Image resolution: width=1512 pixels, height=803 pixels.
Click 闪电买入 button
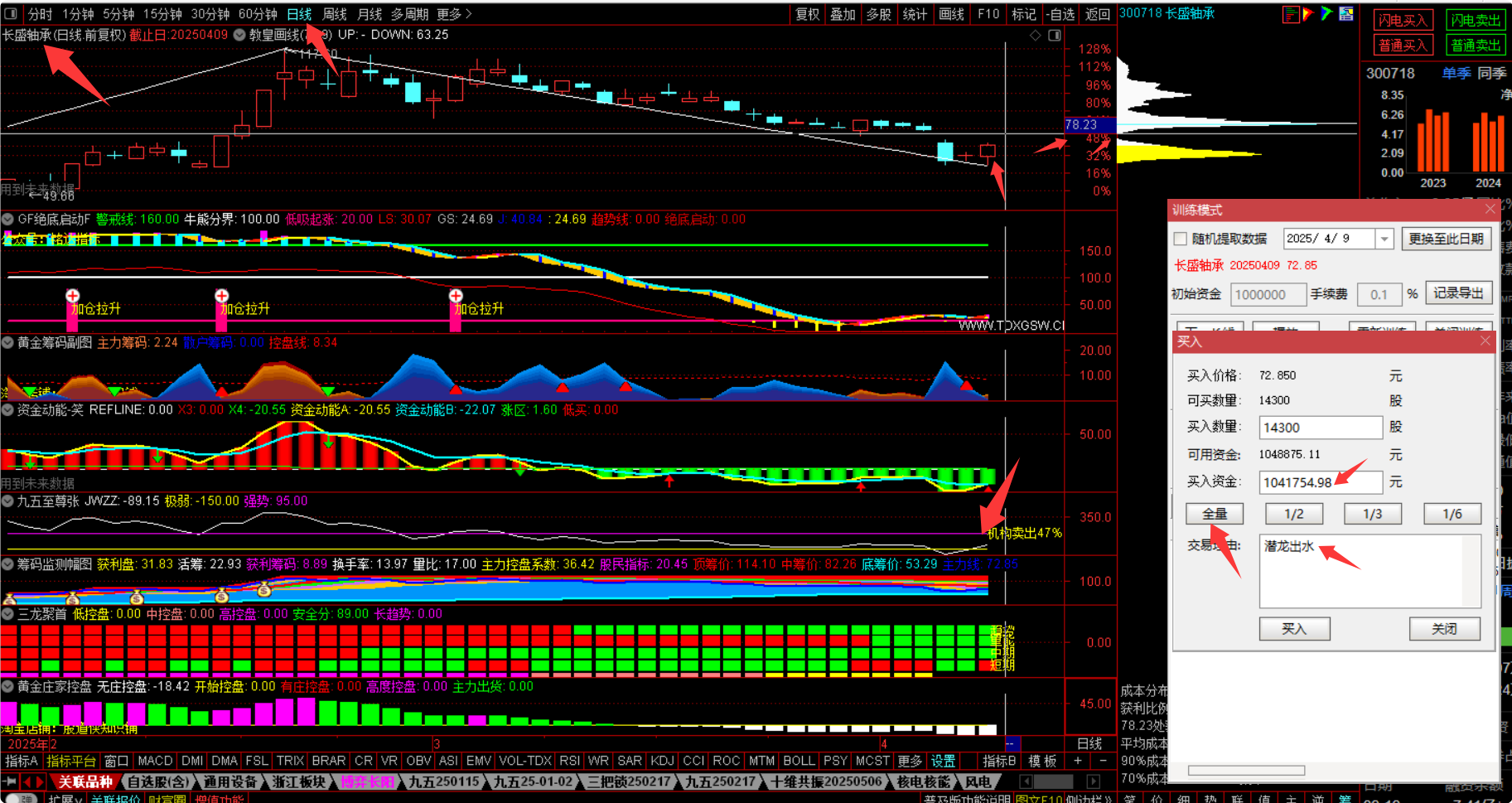[x=1403, y=20]
